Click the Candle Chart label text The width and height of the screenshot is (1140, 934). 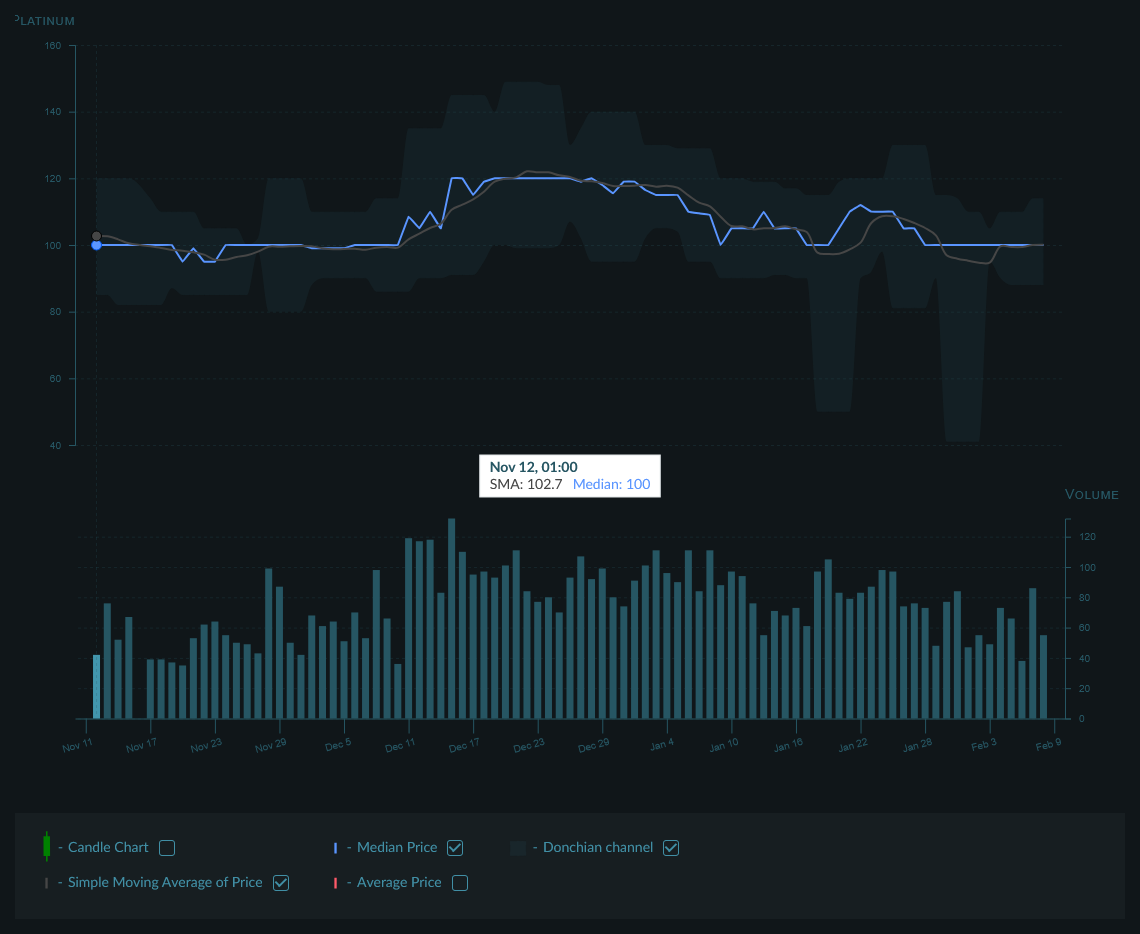[x=108, y=848]
